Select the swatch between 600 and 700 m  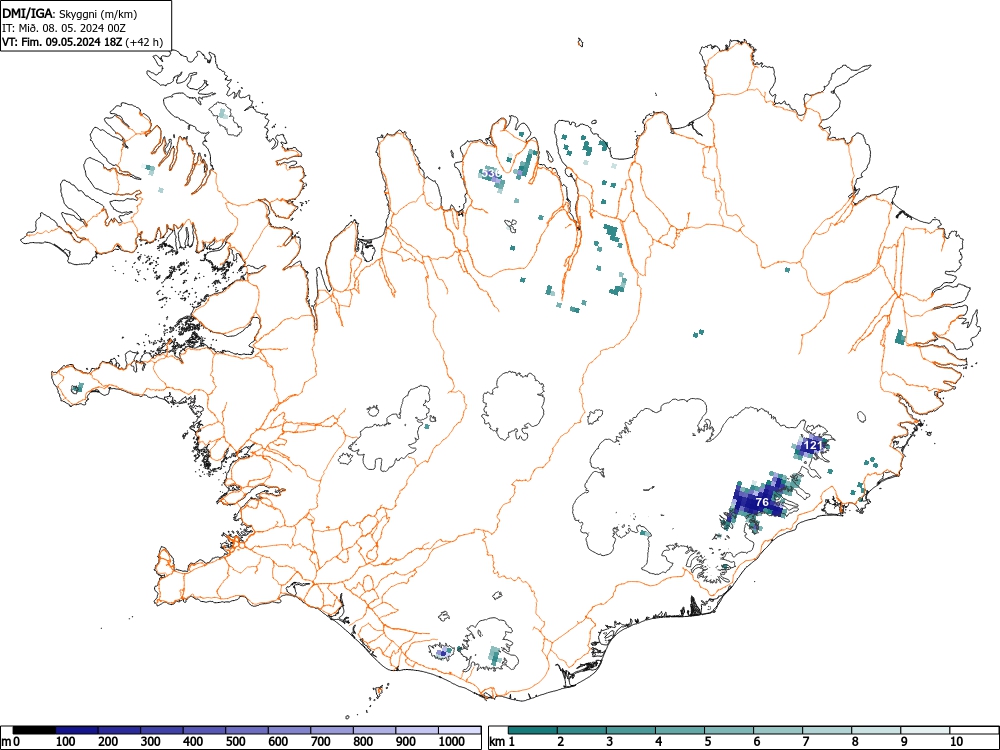(290, 730)
